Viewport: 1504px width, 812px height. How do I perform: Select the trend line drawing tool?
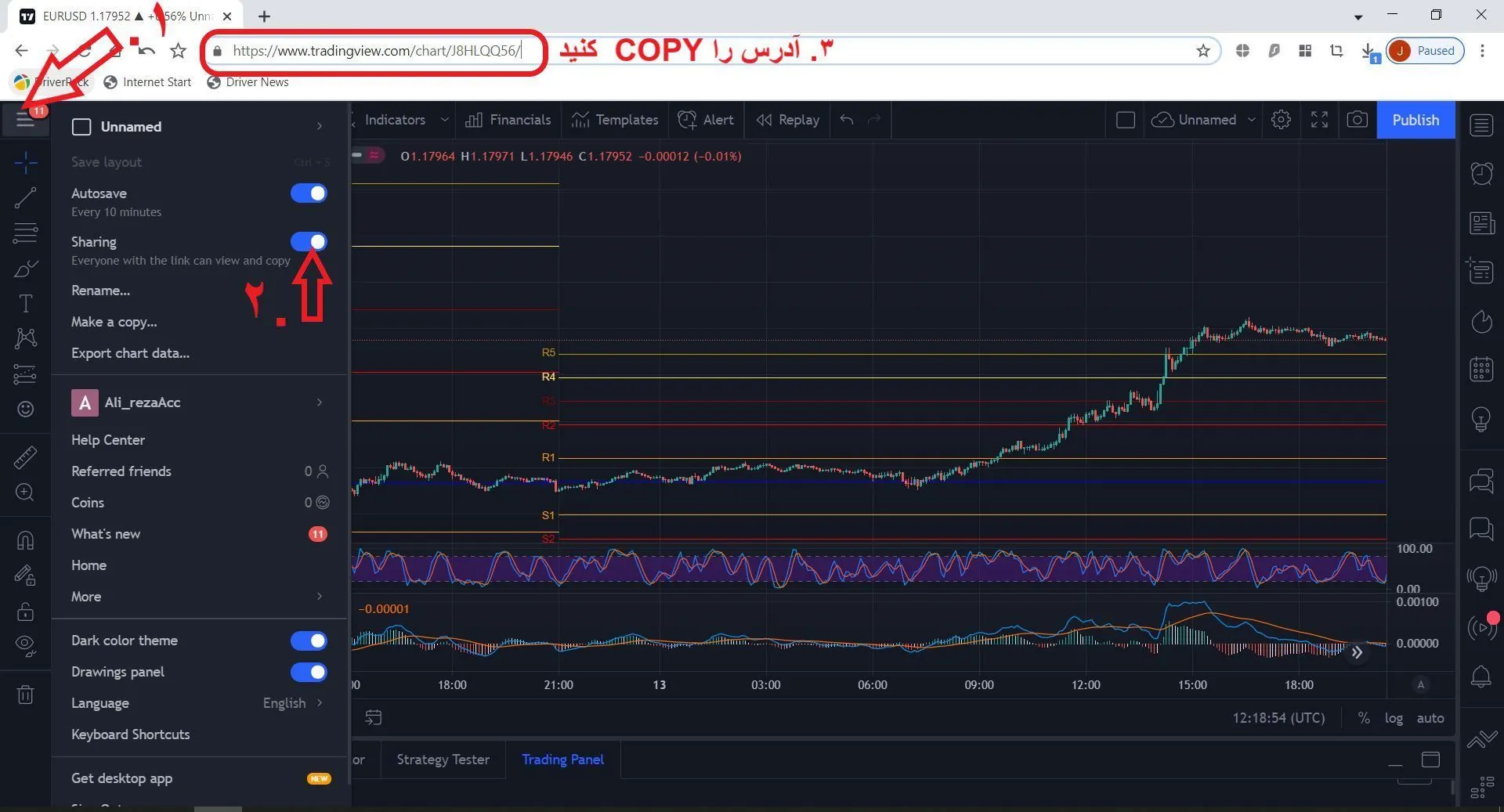point(25,198)
